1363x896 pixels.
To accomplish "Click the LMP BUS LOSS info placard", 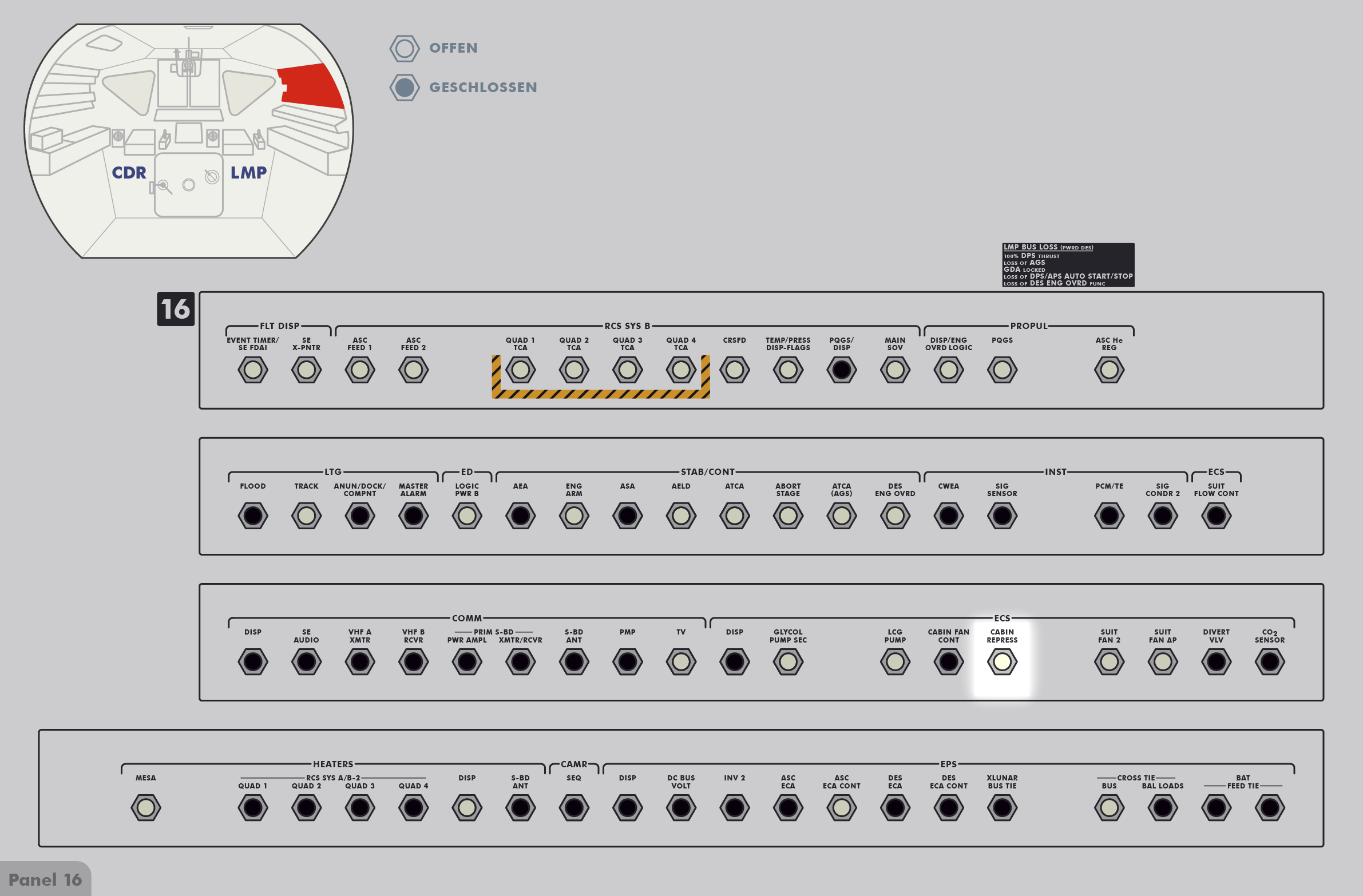I will tap(1068, 265).
